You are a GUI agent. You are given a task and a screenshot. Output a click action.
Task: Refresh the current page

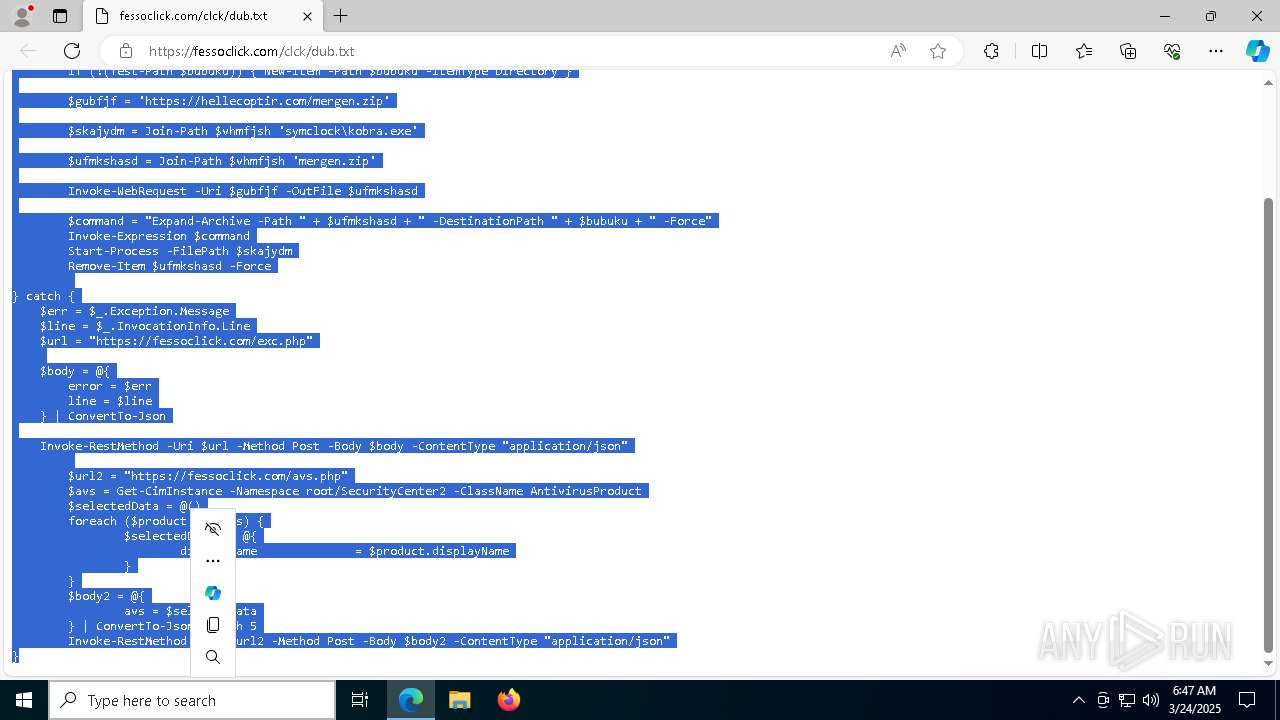(x=72, y=51)
